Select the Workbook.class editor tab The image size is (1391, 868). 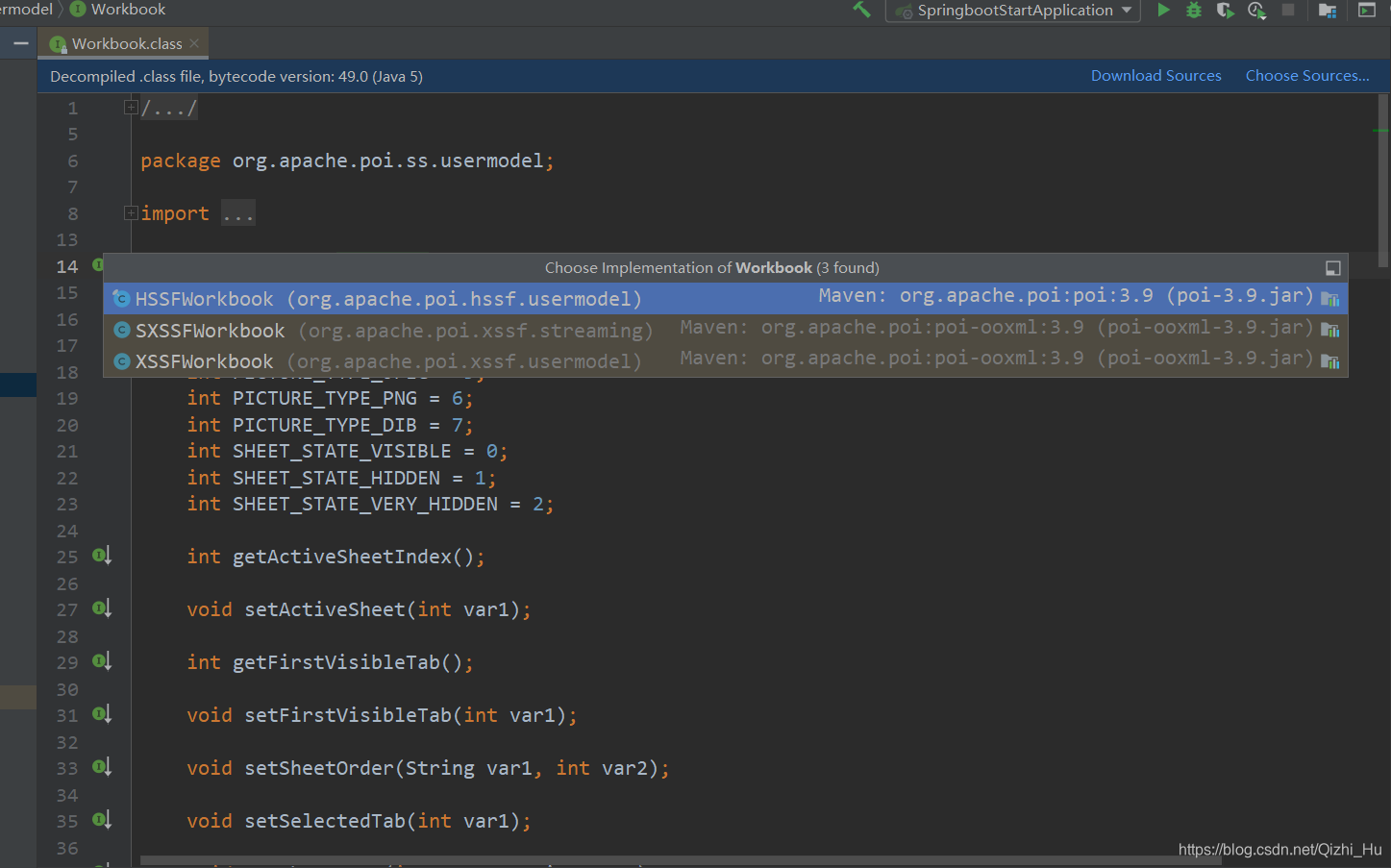click(125, 43)
